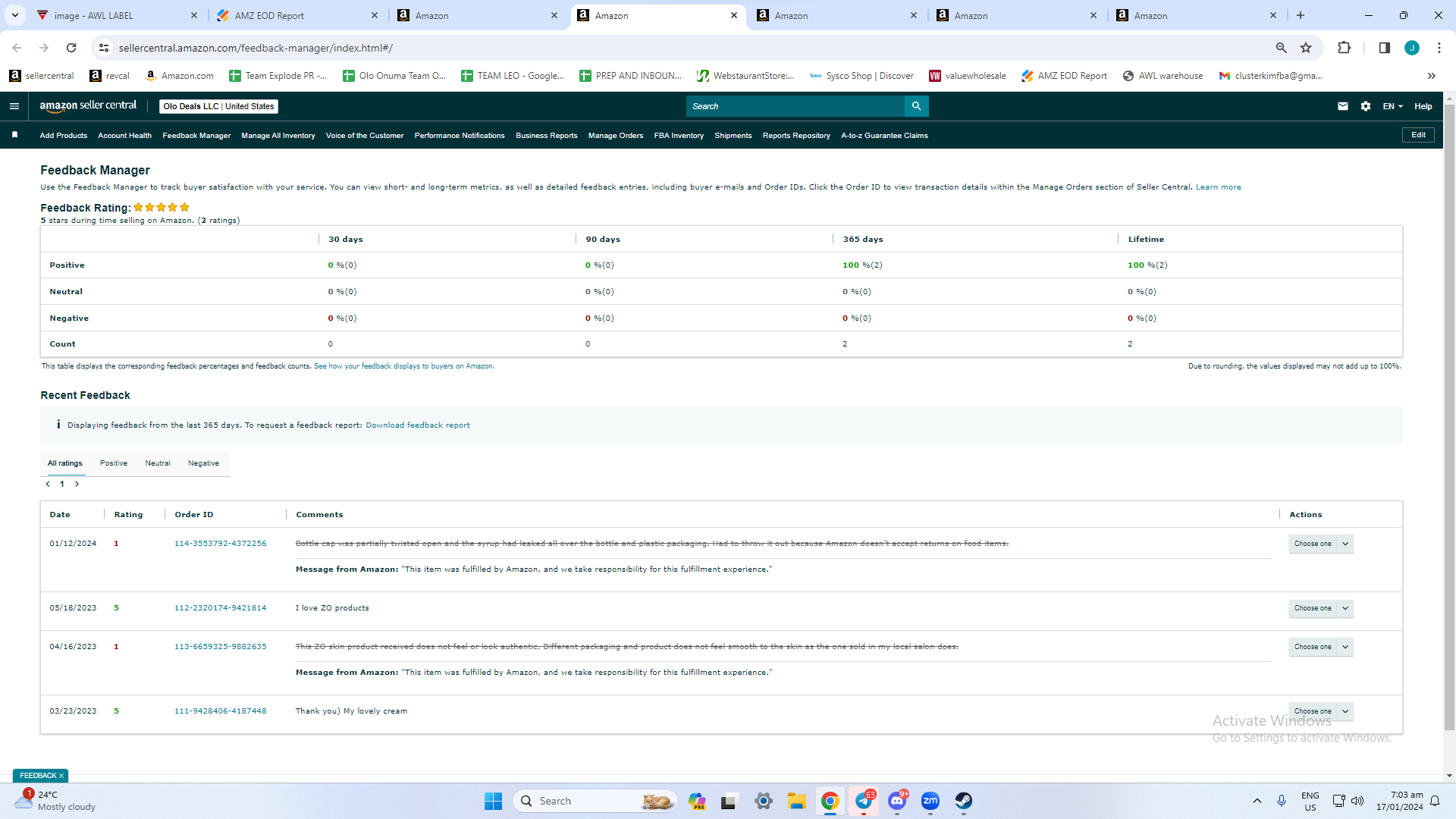Image resolution: width=1456 pixels, height=819 pixels.
Task: Show hidden system tray icons chevron
Action: pyautogui.click(x=1257, y=801)
